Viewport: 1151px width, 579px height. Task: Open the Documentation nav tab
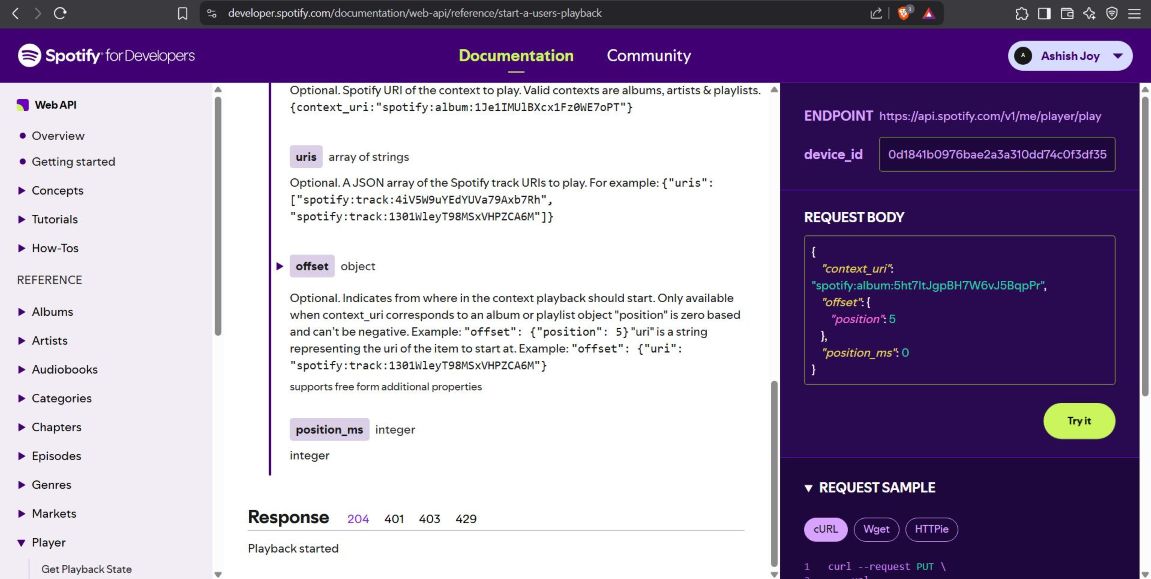(x=516, y=56)
